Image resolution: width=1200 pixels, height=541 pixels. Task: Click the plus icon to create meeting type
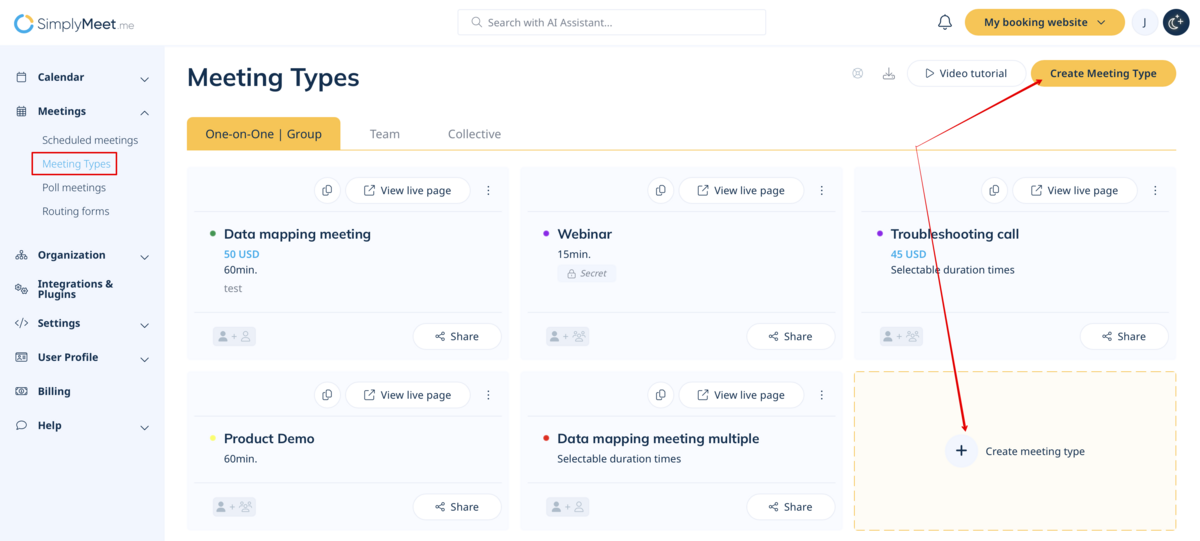[961, 451]
